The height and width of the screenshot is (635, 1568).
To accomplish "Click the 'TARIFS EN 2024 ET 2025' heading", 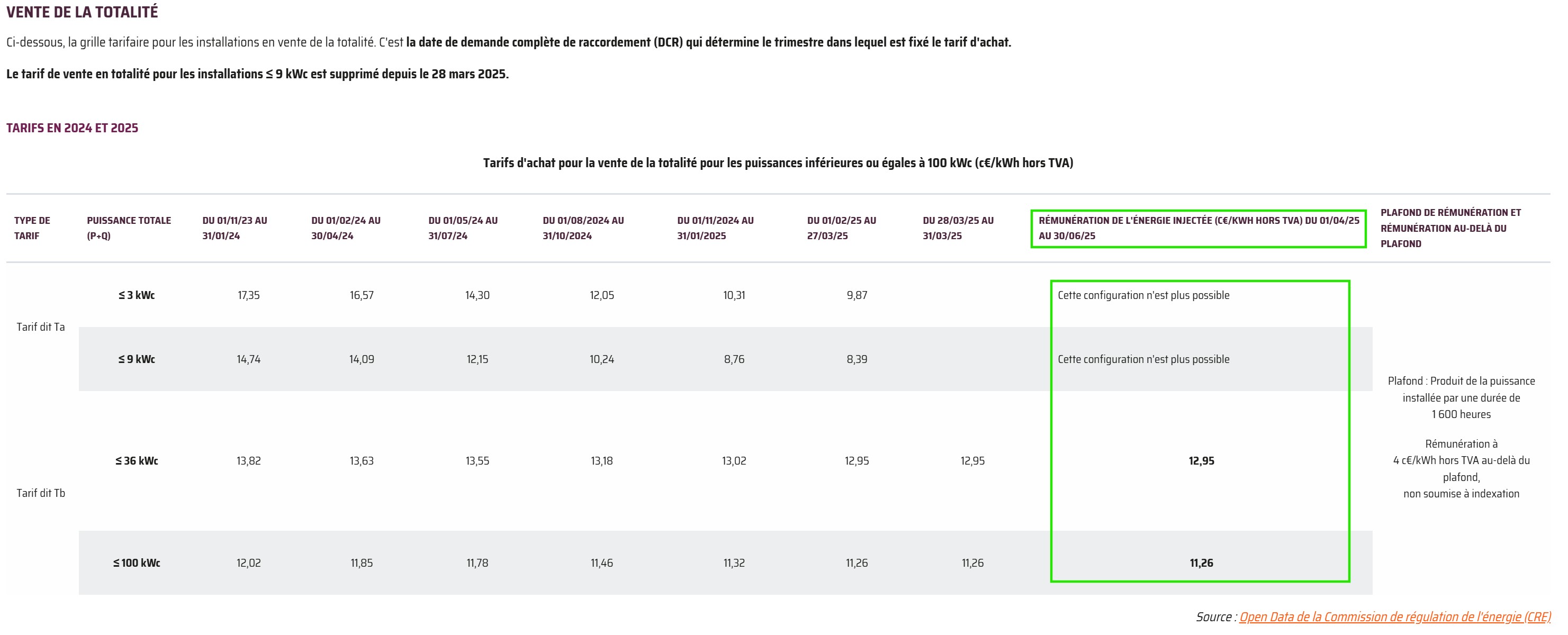I will [73, 128].
